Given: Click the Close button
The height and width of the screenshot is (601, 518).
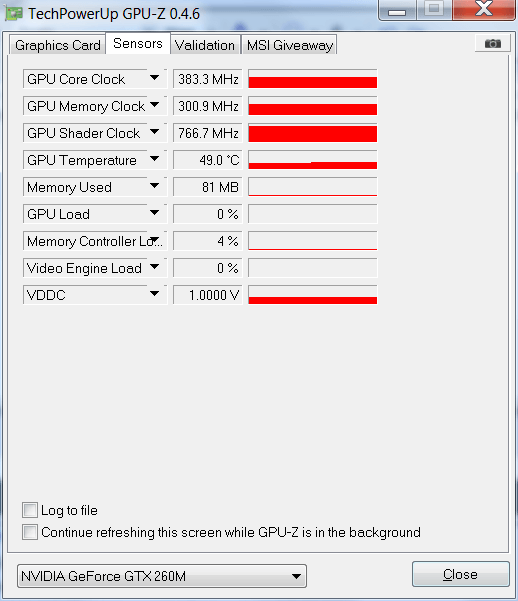Looking at the screenshot, I should (460, 574).
